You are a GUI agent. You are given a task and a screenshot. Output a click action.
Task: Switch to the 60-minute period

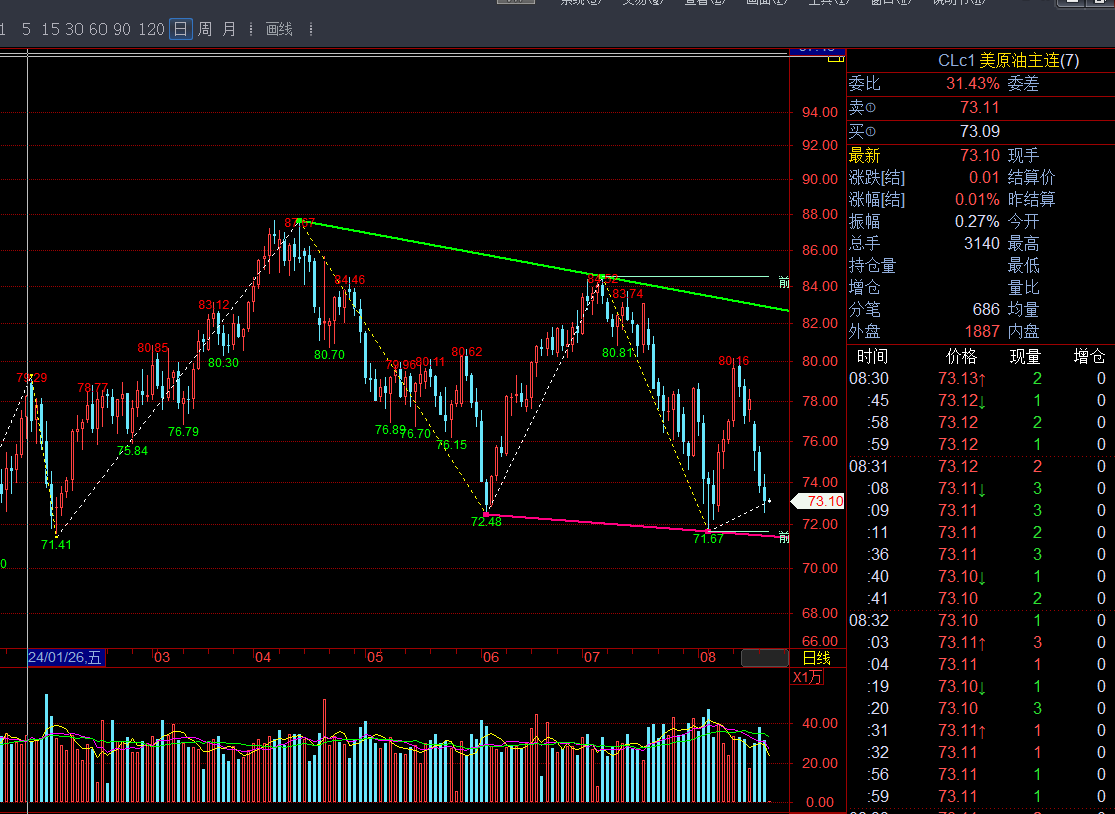click(98, 29)
